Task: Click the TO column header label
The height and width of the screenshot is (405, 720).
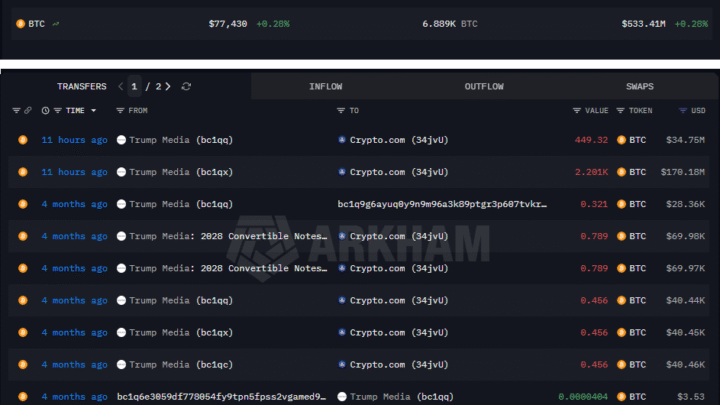Action: [x=354, y=111]
